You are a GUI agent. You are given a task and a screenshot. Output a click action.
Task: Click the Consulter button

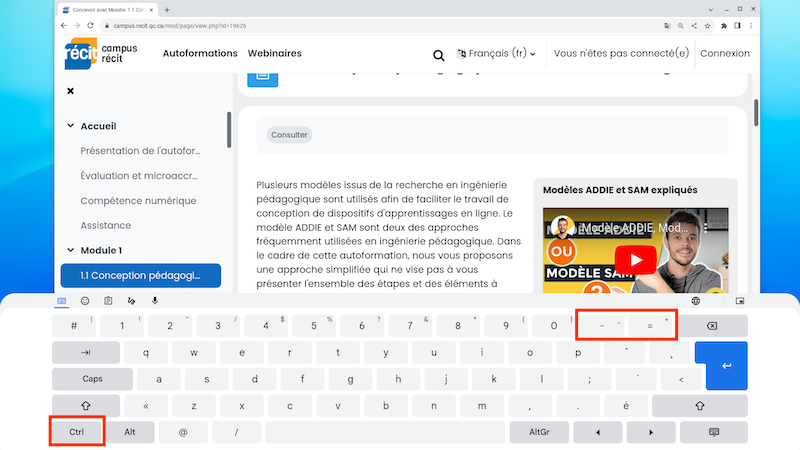[x=289, y=134]
